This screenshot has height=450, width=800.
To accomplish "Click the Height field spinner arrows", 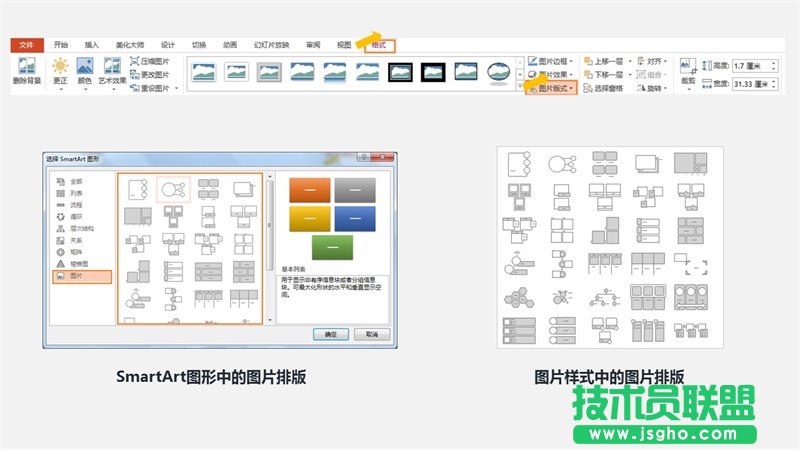I will (773, 66).
